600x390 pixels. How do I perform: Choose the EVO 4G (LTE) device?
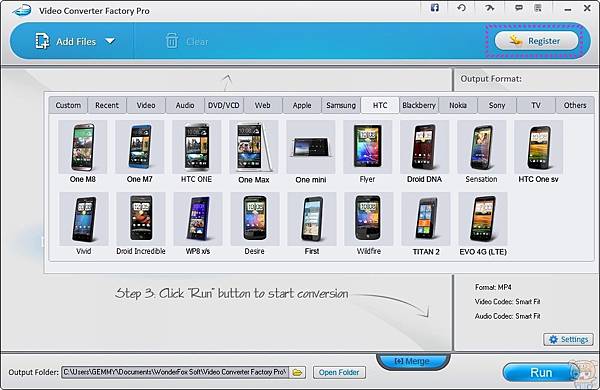click(x=483, y=219)
